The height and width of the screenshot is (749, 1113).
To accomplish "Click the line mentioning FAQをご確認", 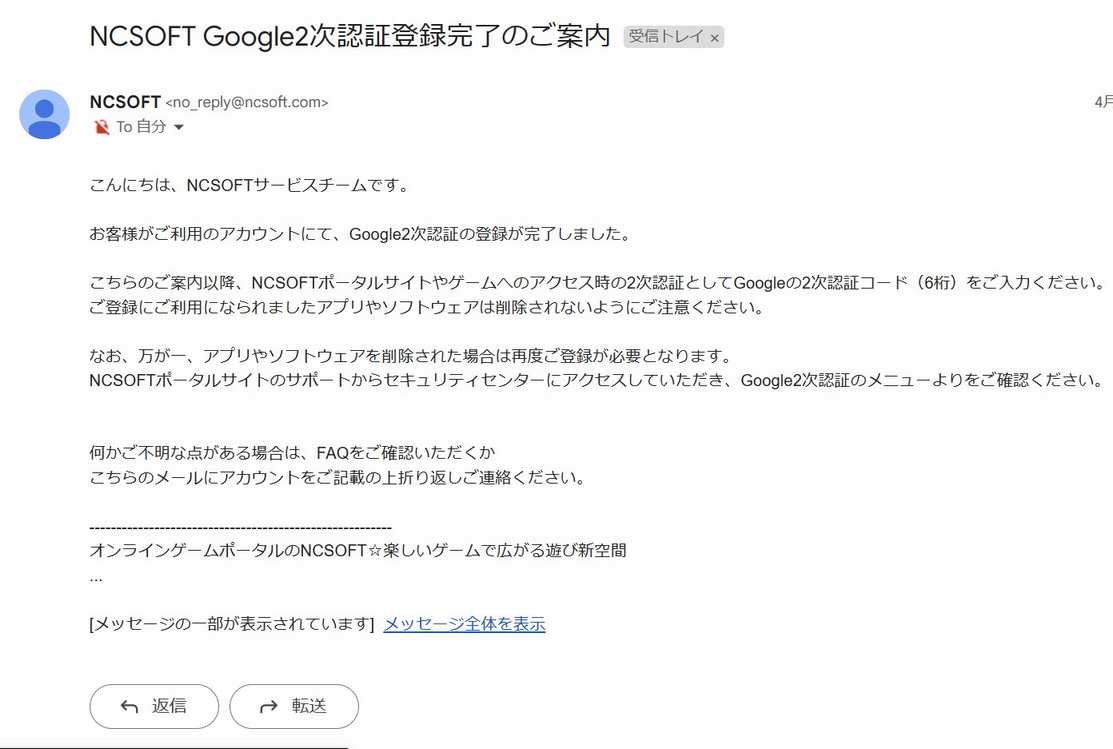I will pyautogui.click(x=292, y=452).
